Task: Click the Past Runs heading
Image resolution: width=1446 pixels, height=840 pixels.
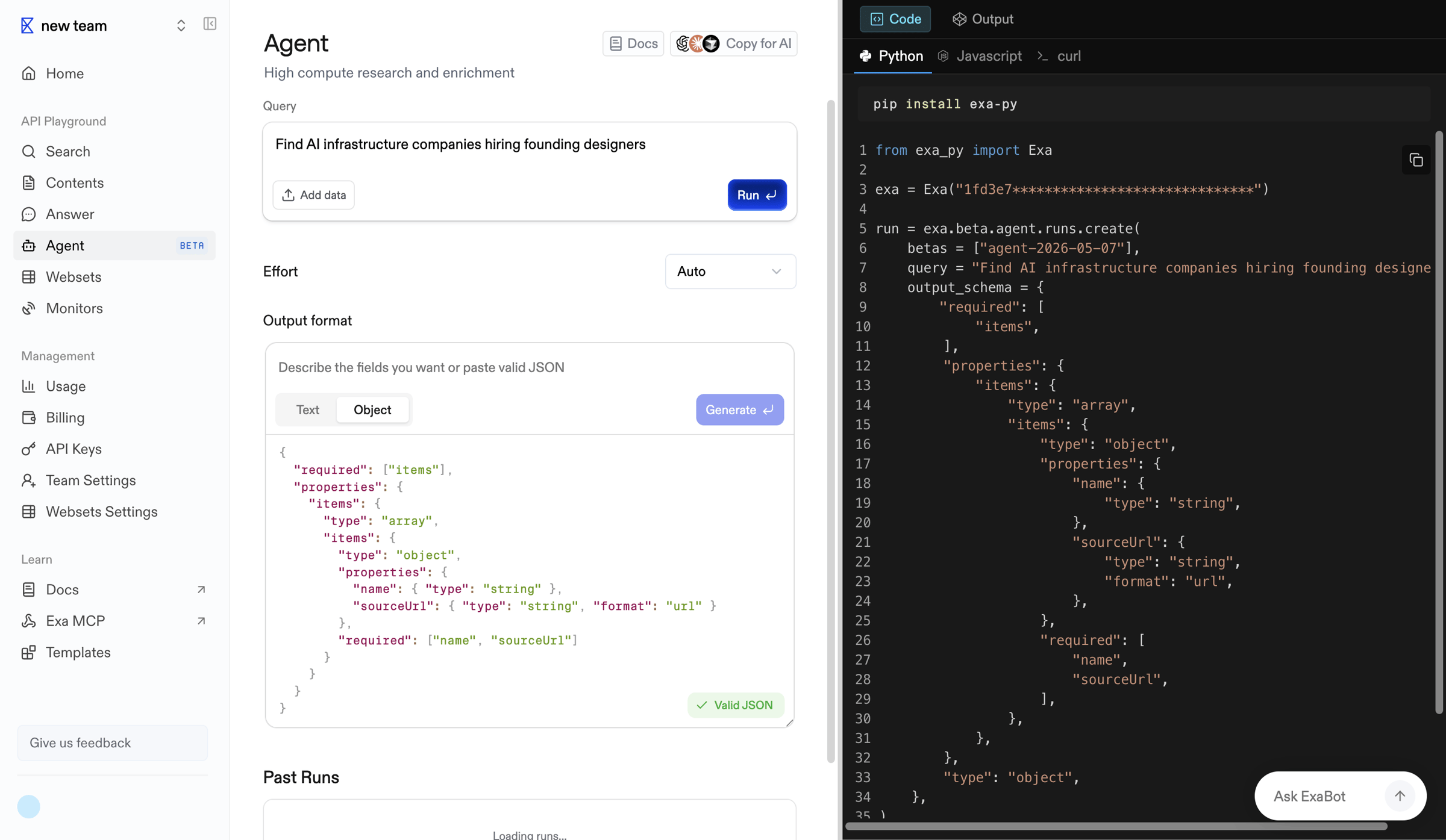Action: [x=301, y=777]
